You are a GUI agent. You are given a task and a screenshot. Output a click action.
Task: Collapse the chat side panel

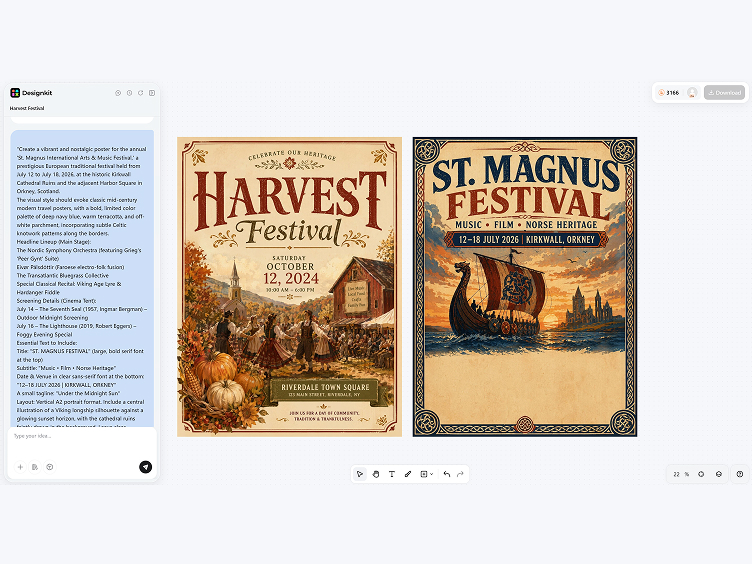tap(152, 93)
